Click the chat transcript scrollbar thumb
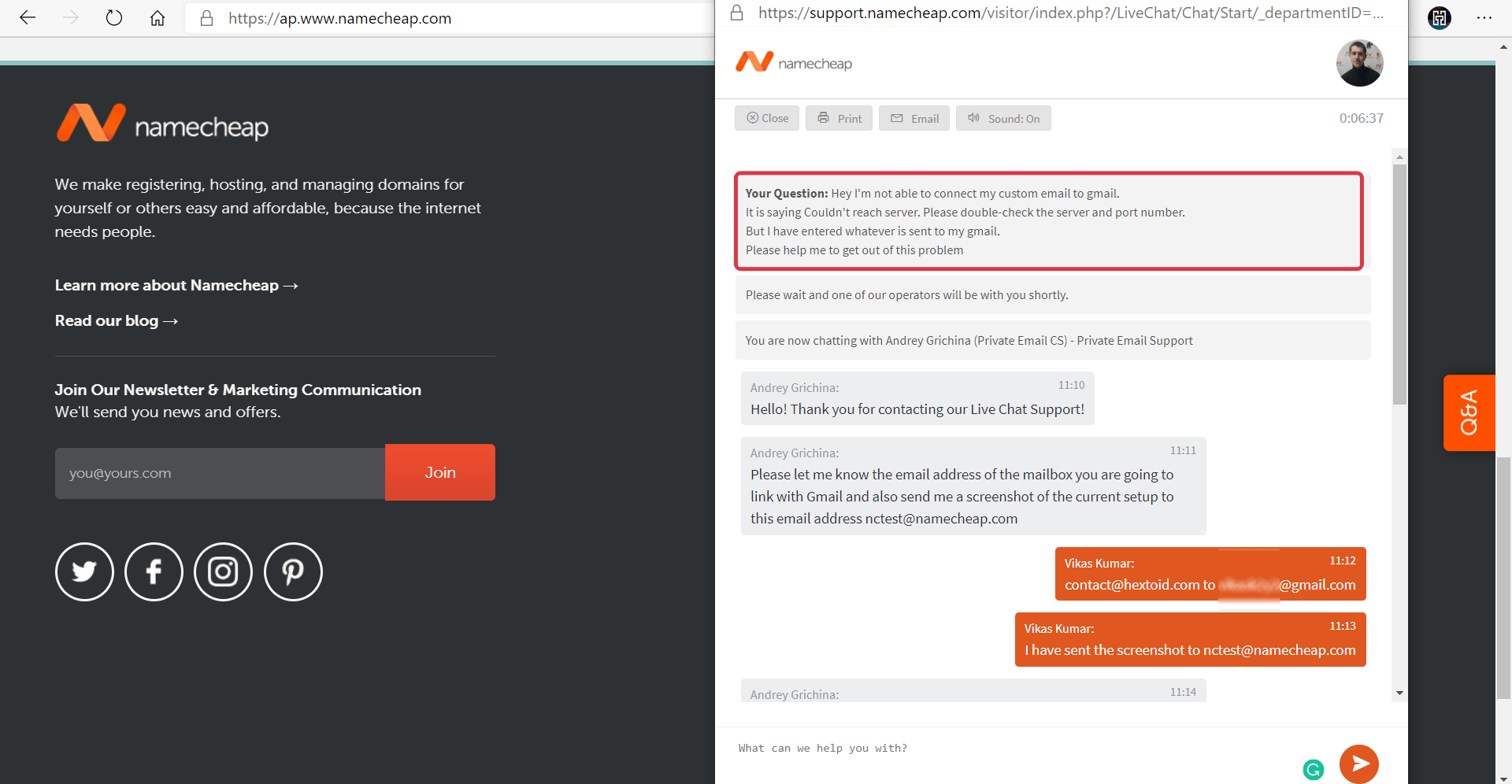 [1399, 284]
